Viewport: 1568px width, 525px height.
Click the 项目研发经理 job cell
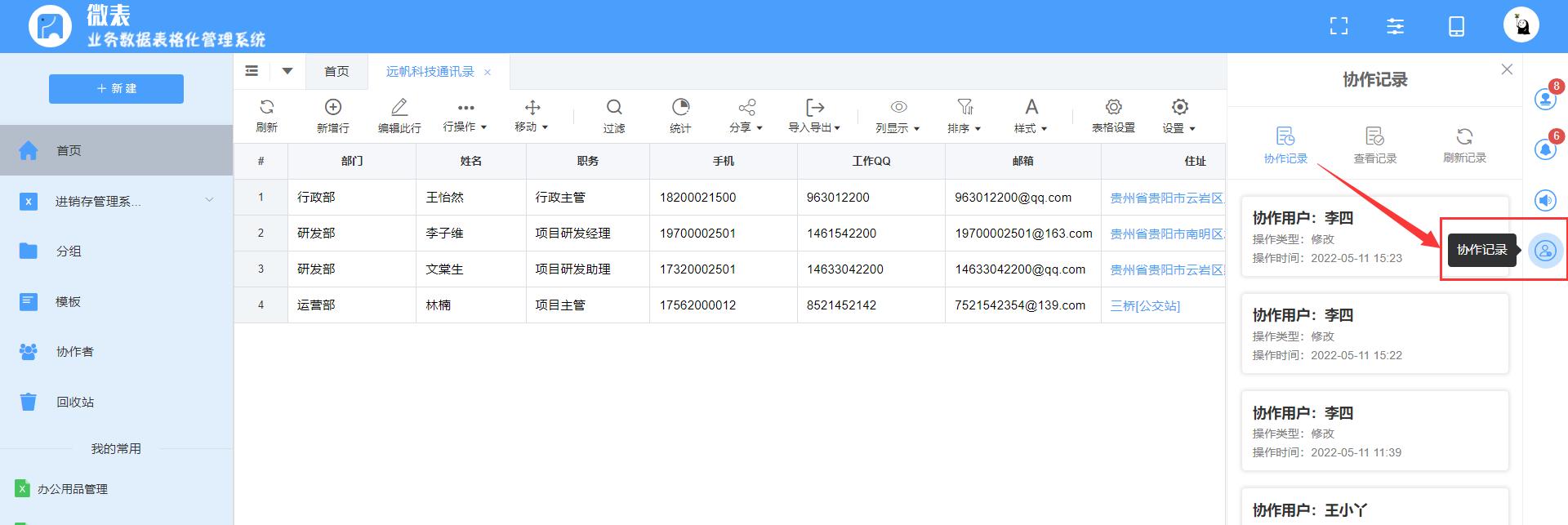tap(588, 234)
